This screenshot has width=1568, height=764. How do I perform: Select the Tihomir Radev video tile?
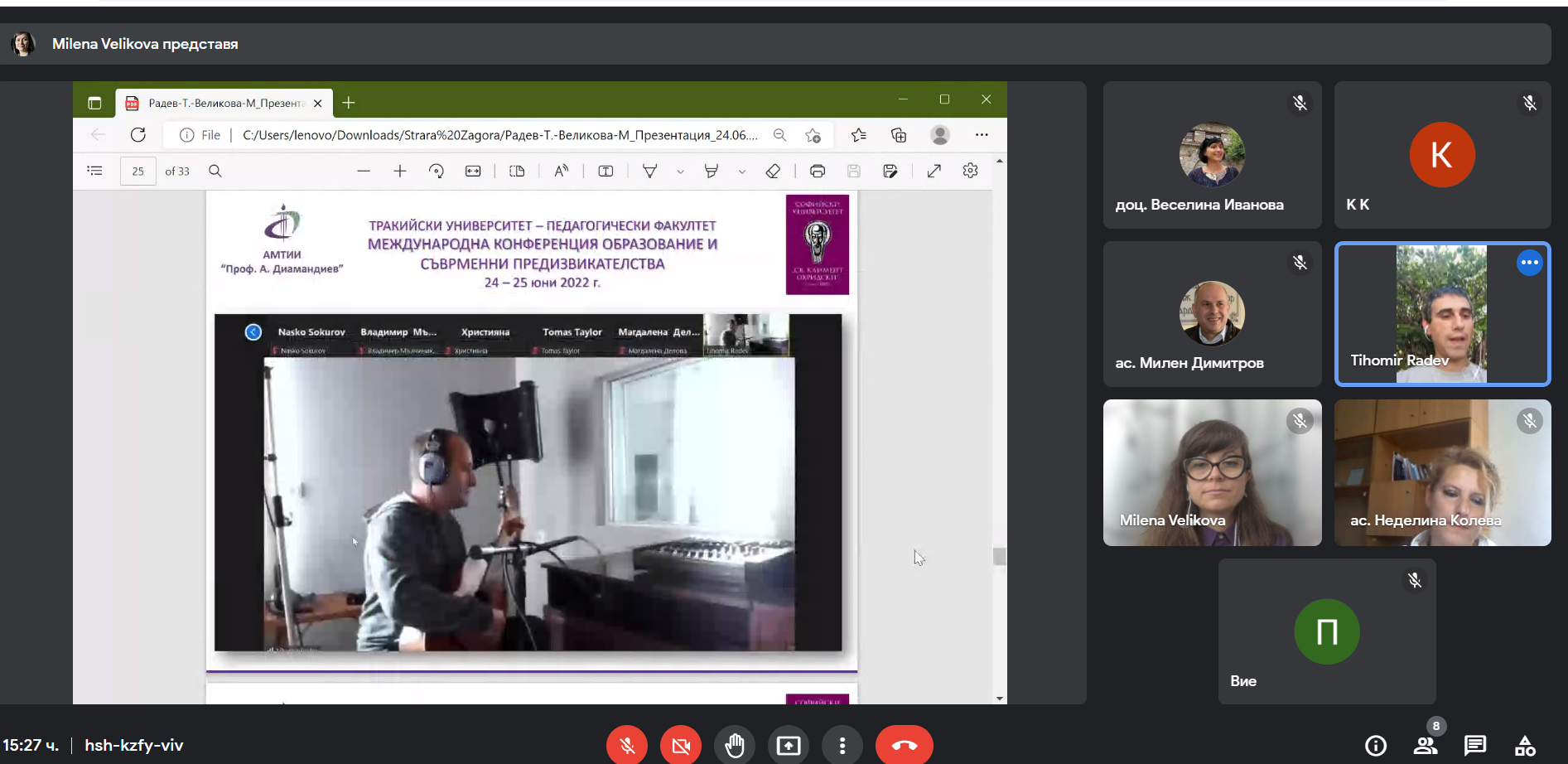(x=1442, y=314)
